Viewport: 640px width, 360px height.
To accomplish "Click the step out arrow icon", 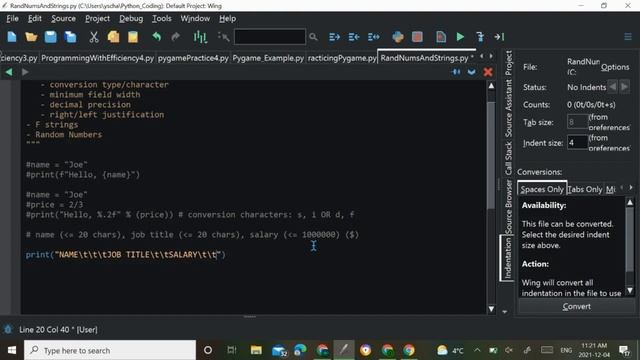I will [499, 37].
